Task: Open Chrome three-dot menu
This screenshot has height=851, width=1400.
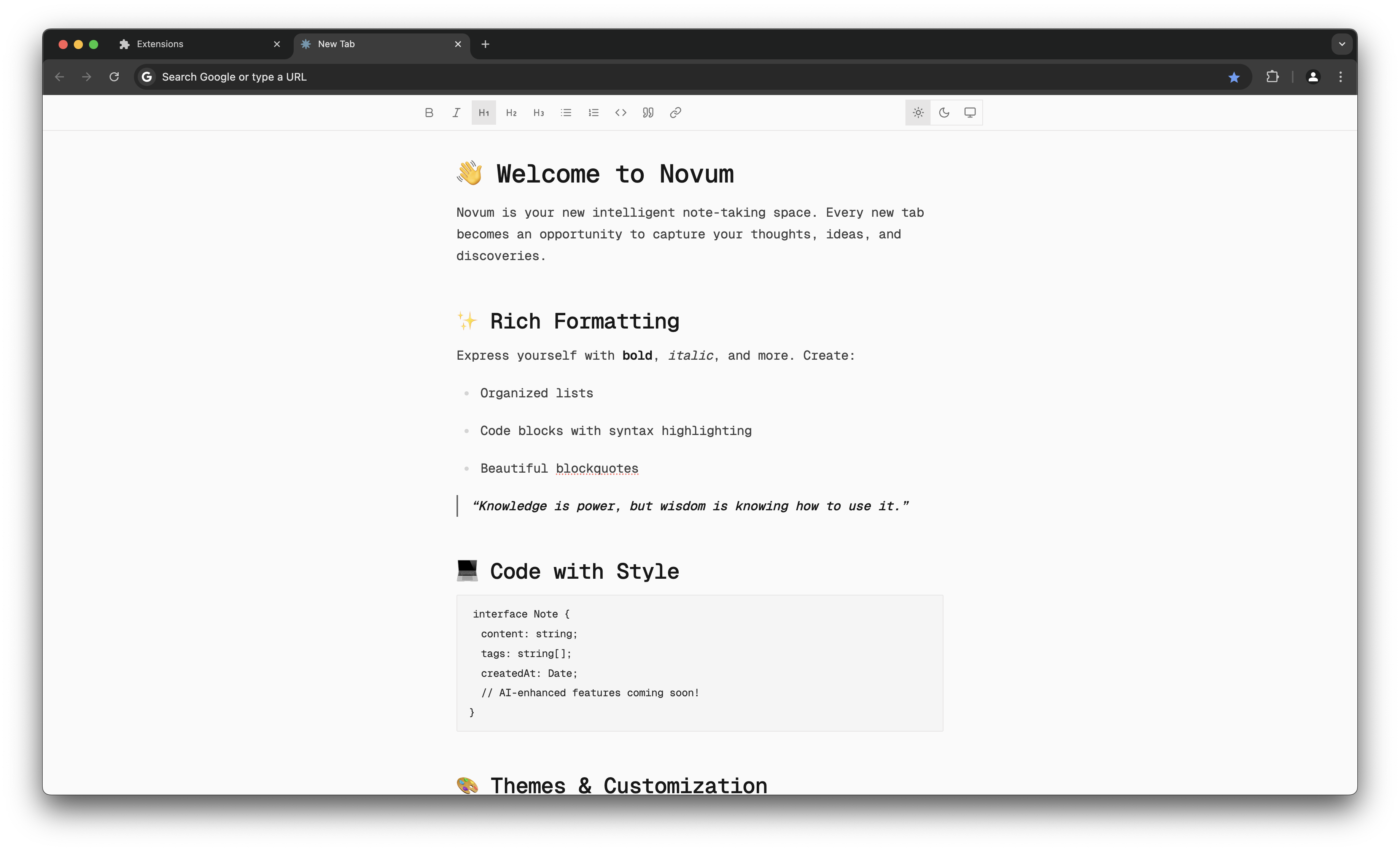Action: coord(1340,77)
